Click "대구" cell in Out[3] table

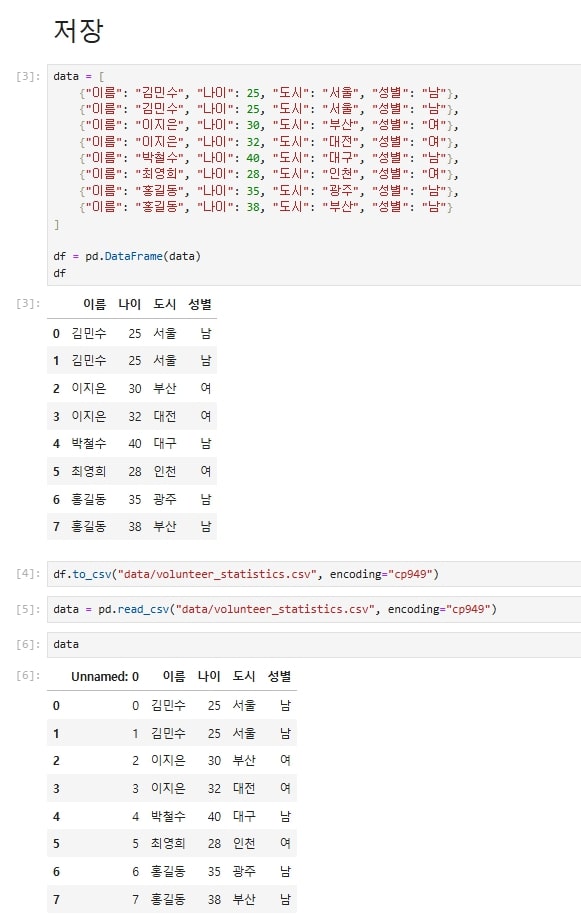[x=165, y=443]
